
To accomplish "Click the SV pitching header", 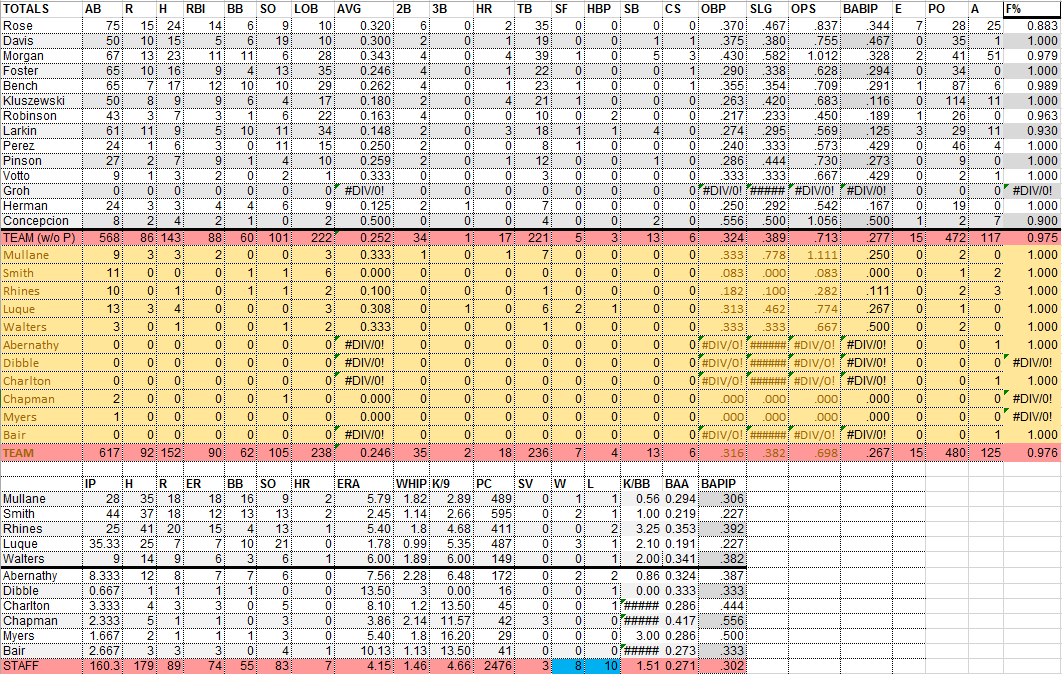I will pos(532,484).
